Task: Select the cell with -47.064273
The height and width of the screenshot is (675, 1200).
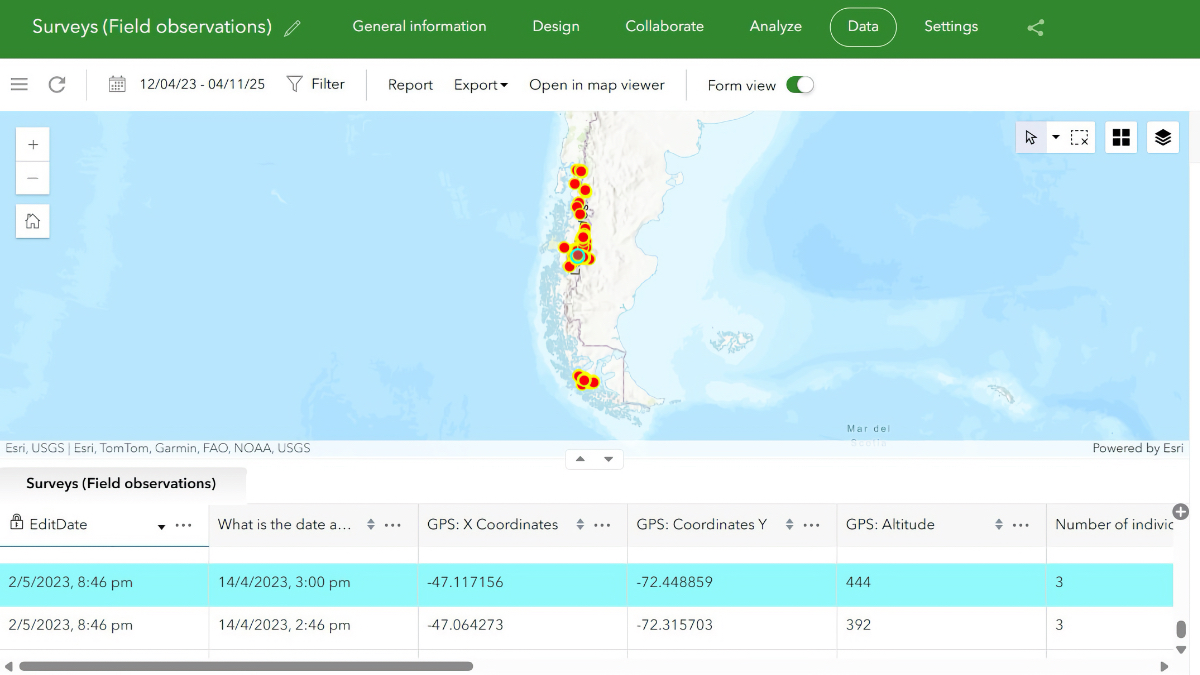Action: (523, 626)
